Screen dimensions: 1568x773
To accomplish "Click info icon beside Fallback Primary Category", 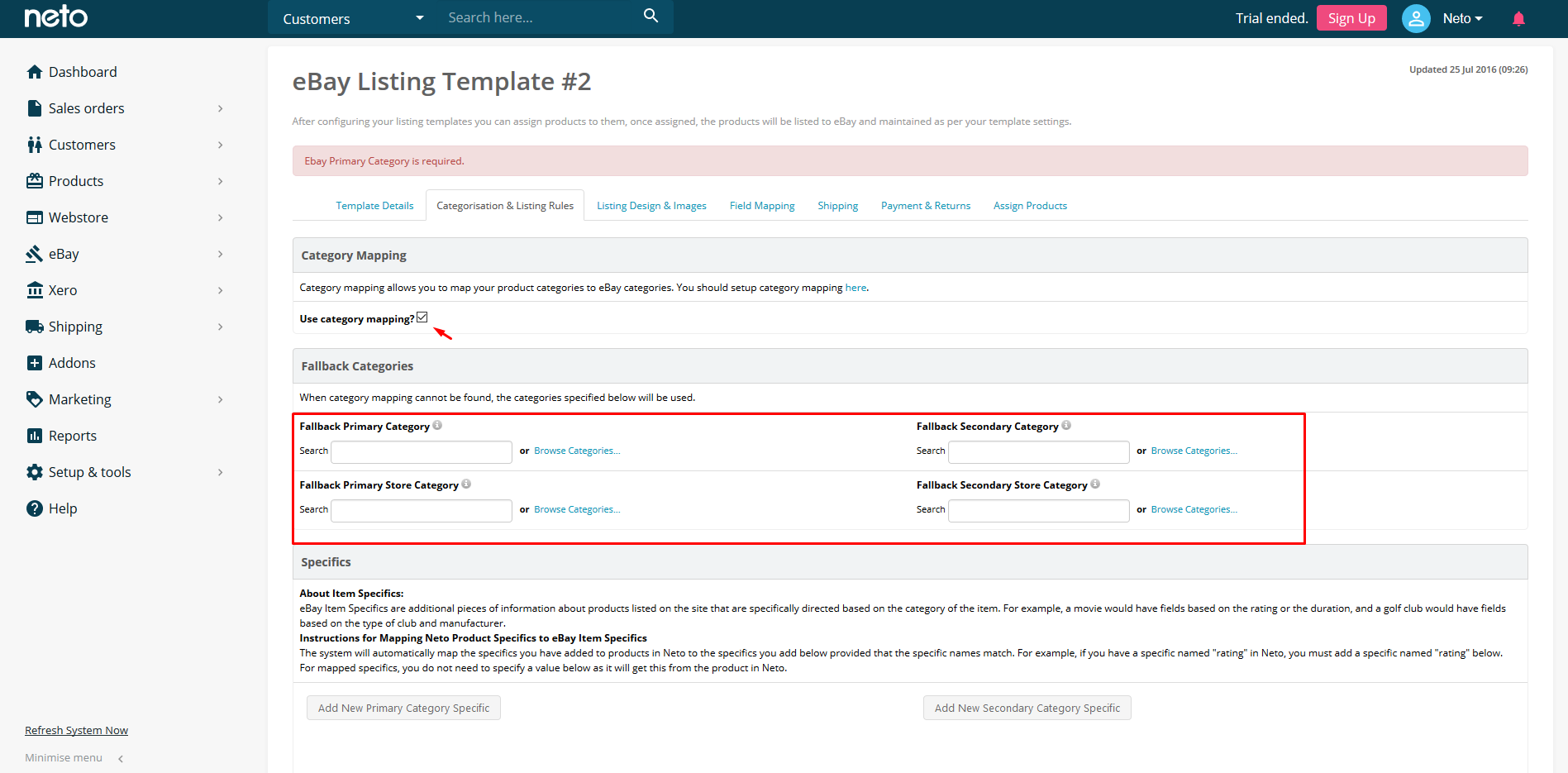I will coord(437,425).
